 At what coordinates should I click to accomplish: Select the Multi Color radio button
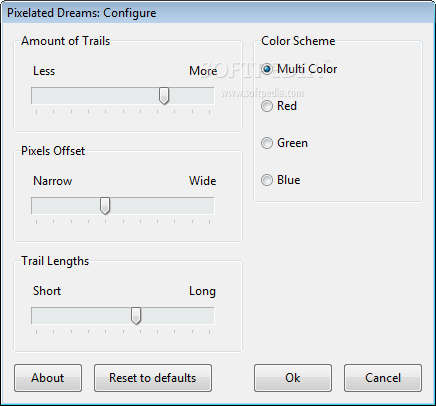[267, 69]
